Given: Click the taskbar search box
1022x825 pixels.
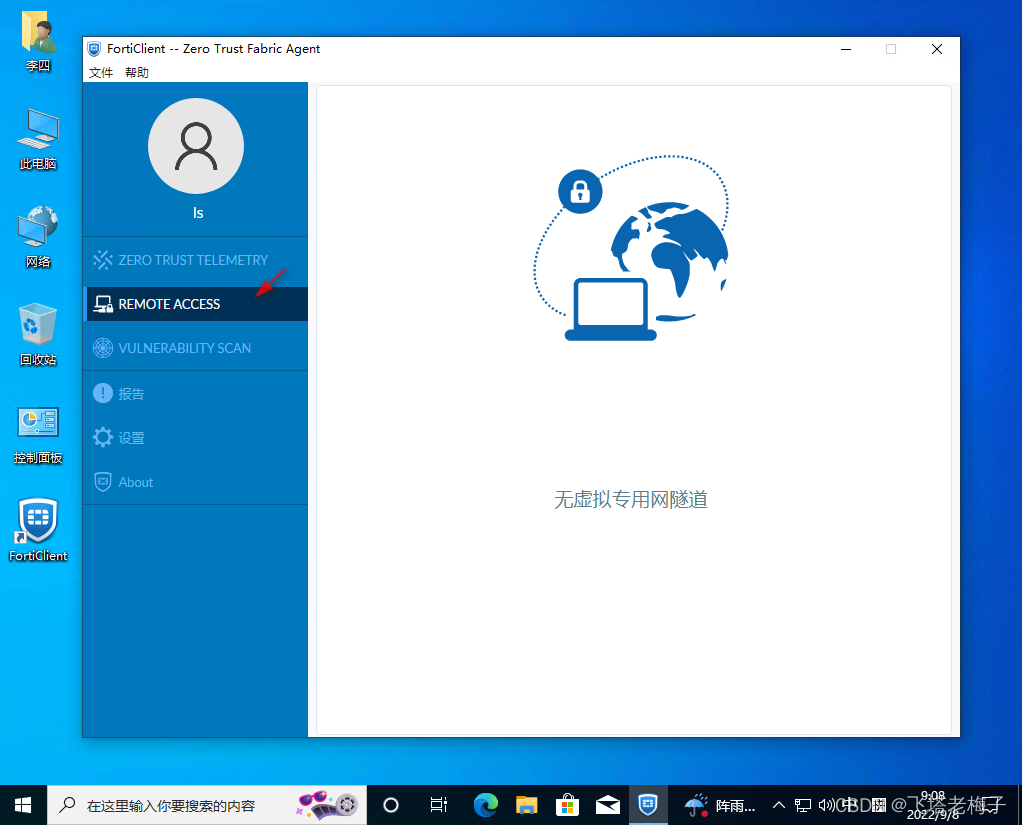Looking at the screenshot, I should pos(207,805).
